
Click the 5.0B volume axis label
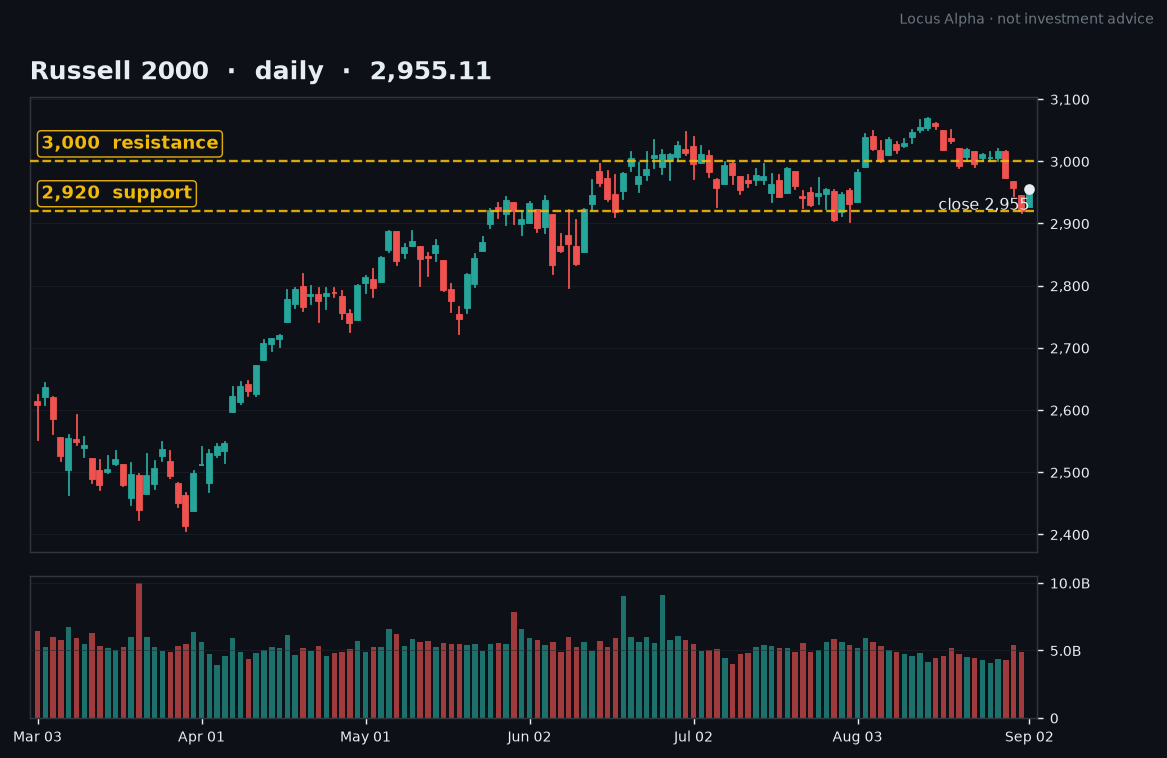1066,652
